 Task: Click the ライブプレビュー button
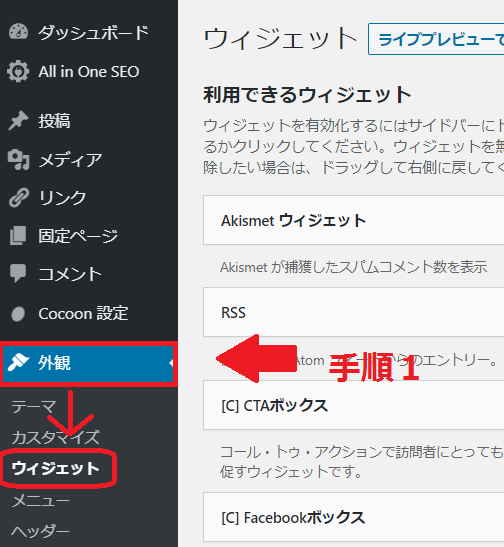point(436,39)
